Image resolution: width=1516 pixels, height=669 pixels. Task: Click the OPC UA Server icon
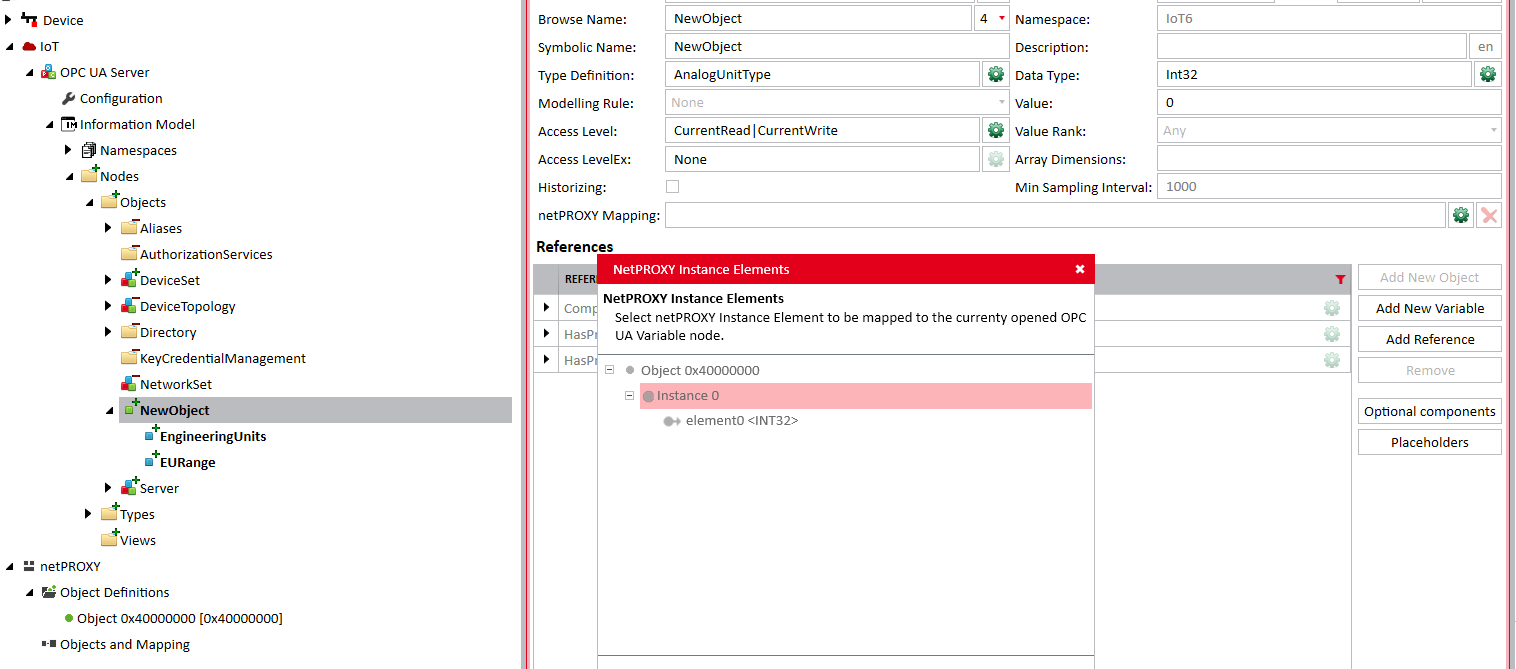pyautogui.click(x=48, y=72)
